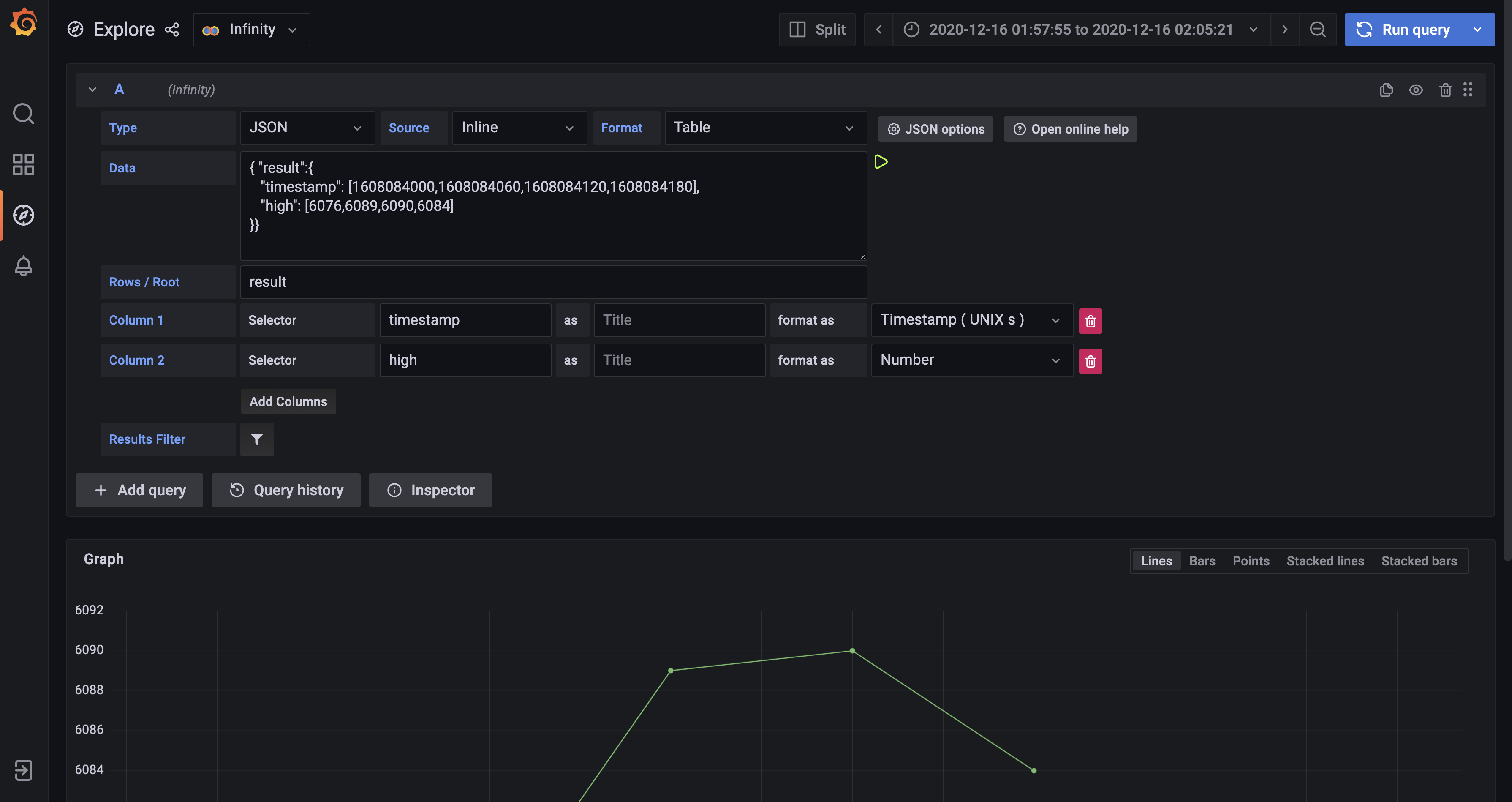Switch graph display to Points
Viewport: 1512px width, 802px height.
1251,561
